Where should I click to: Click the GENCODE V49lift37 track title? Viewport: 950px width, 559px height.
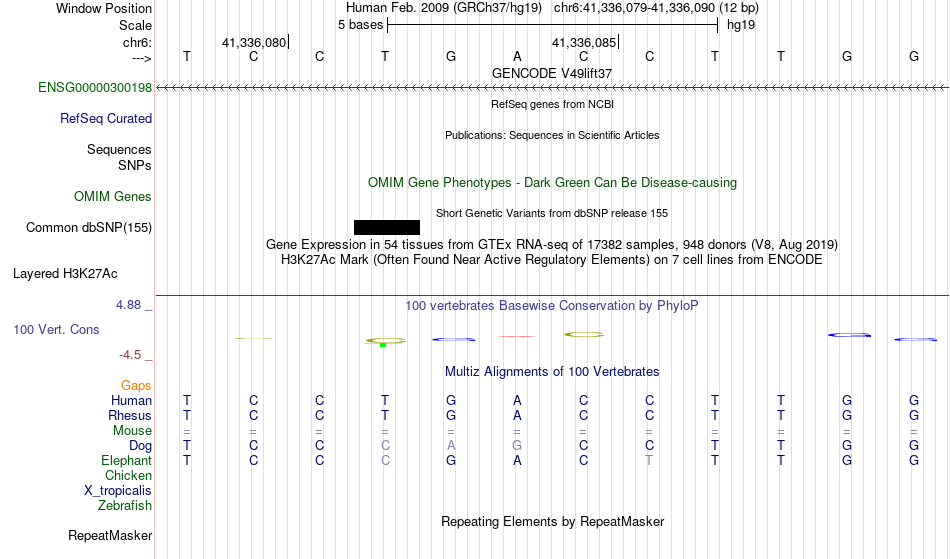pyautogui.click(x=552, y=73)
